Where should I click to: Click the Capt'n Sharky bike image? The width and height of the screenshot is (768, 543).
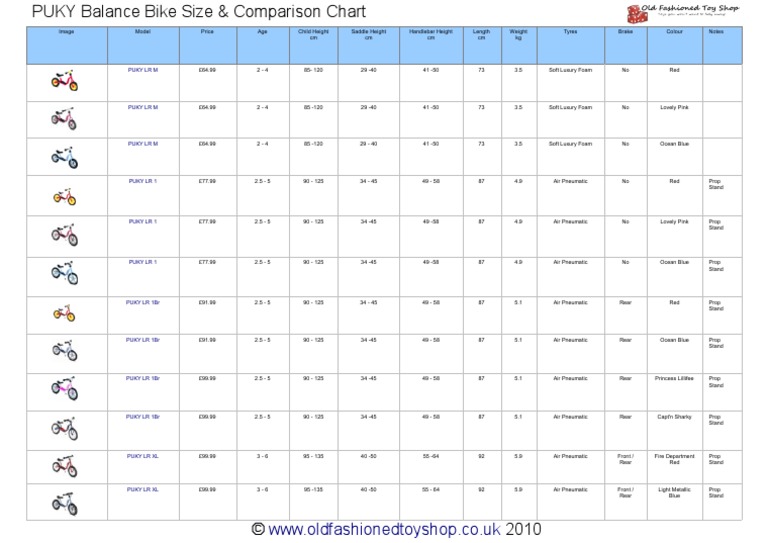pyautogui.click(x=65, y=428)
